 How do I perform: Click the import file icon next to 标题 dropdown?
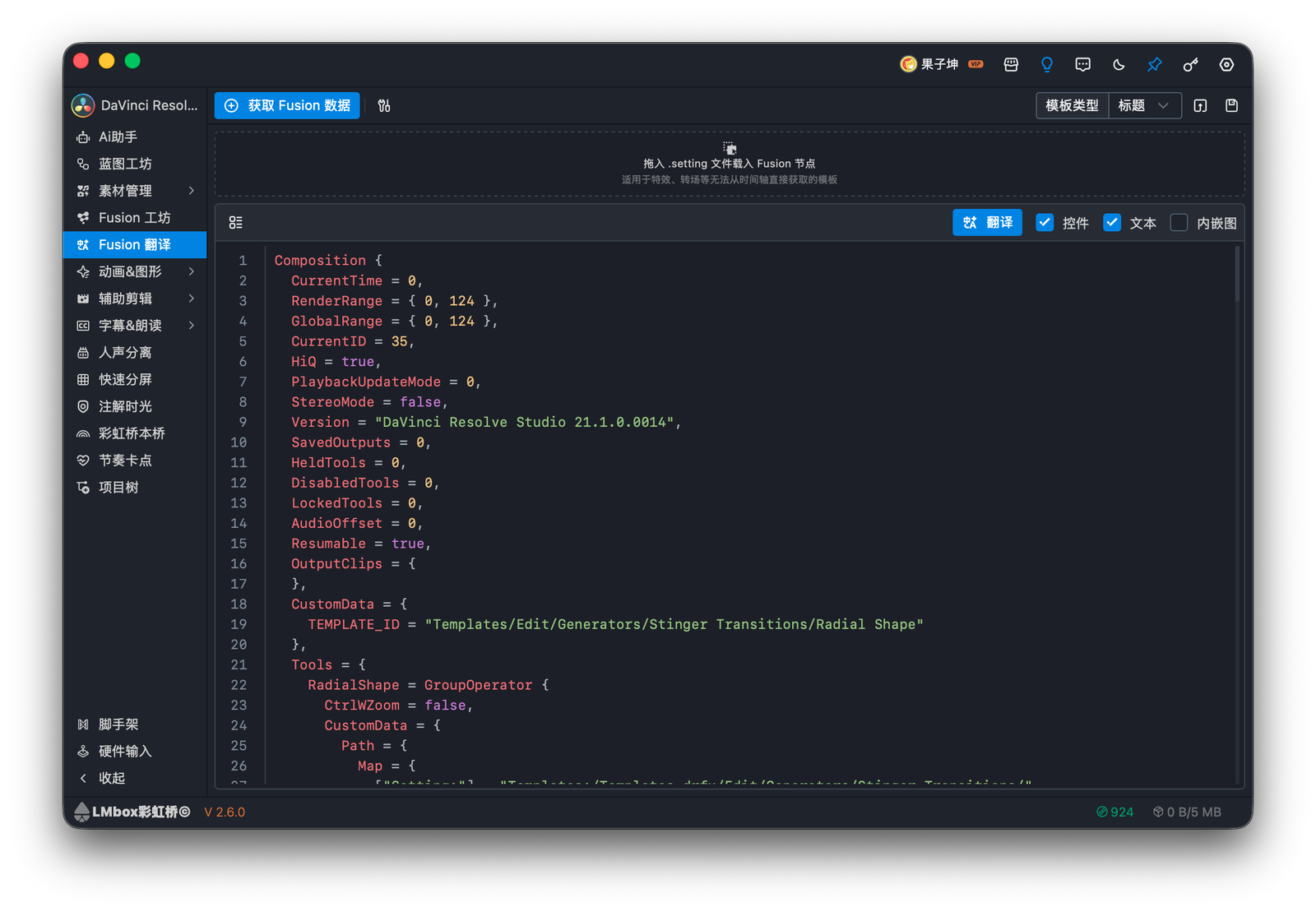pyautogui.click(x=1200, y=105)
